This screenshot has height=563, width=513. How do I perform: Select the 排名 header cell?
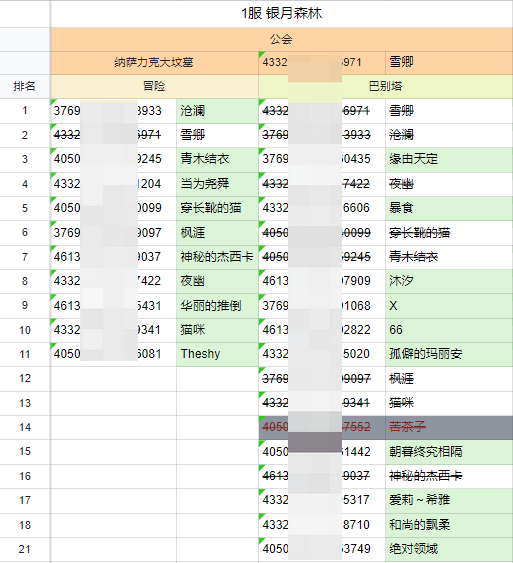(x=25, y=86)
